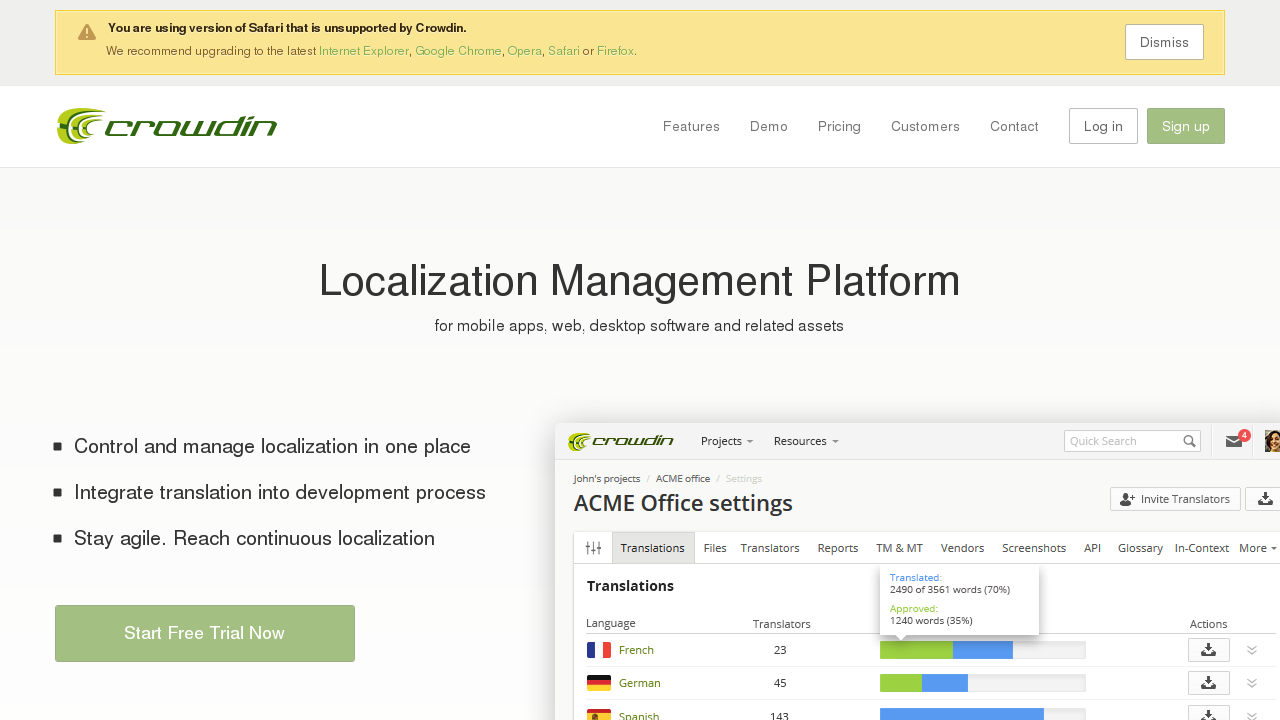Open the Projects dropdown menu
Screen dimensions: 1280x720
(727, 441)
